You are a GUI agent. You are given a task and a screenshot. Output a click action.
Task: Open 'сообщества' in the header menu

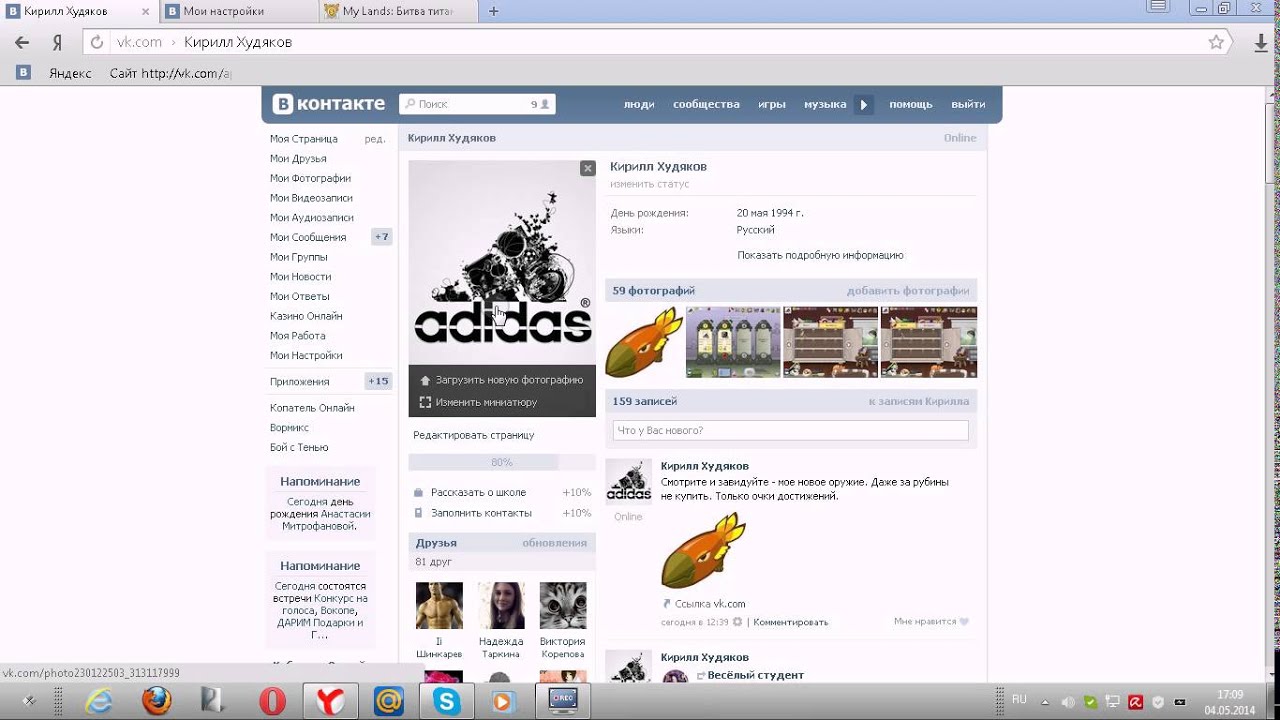tap(706, 104)
